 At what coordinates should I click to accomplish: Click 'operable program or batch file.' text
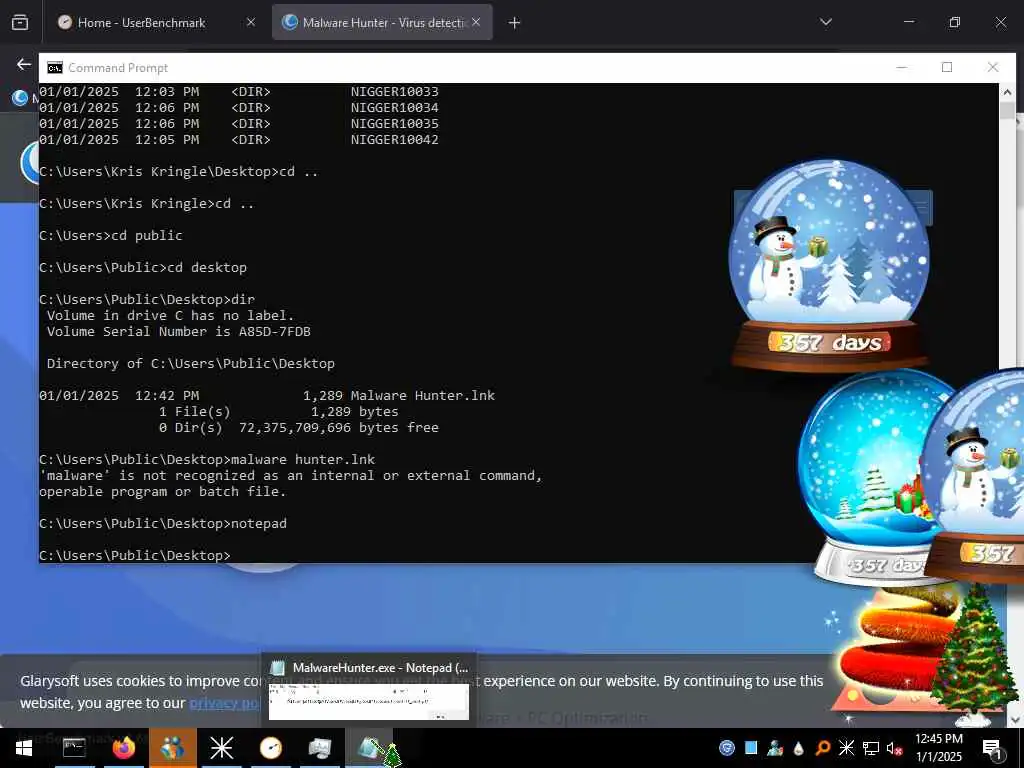coord(163,492)
